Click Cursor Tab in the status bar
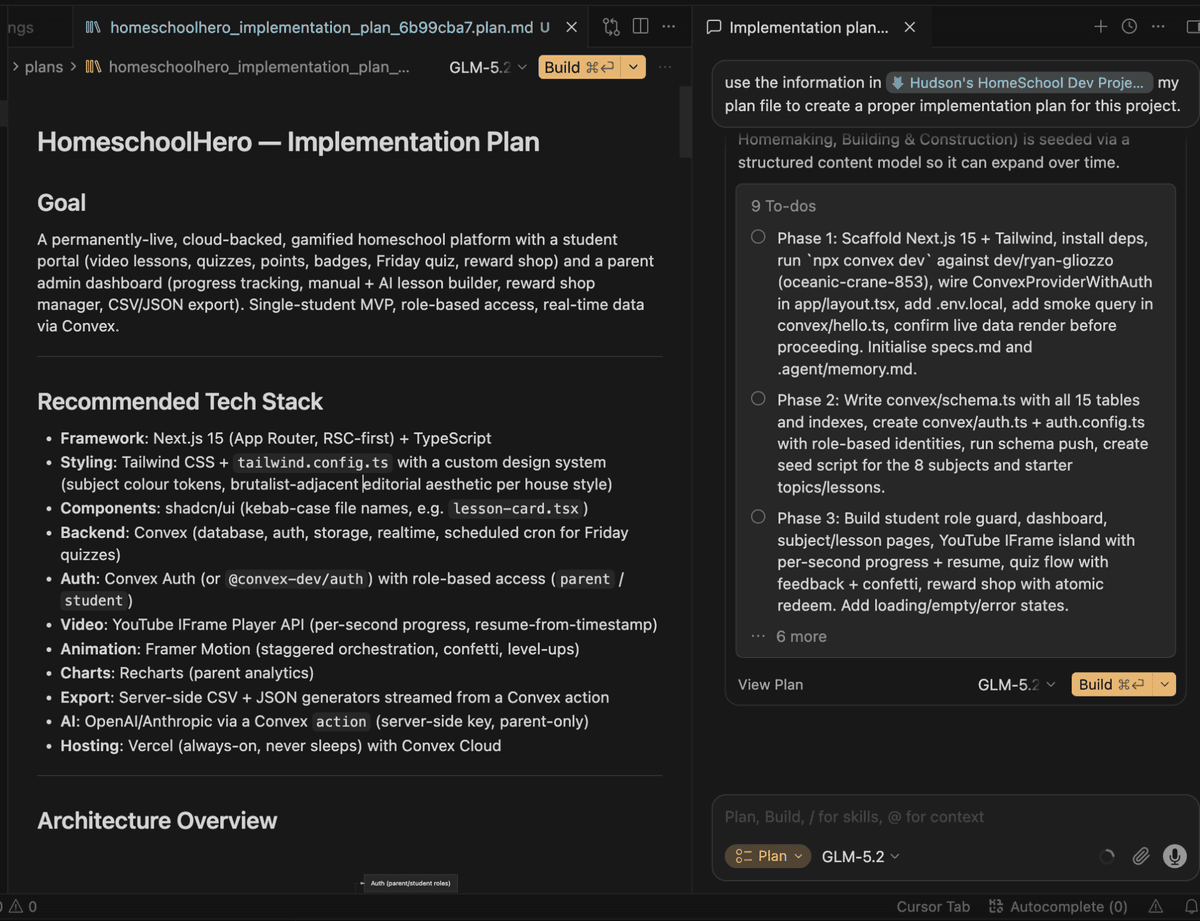1200x921 pixels. pos(933,907)
